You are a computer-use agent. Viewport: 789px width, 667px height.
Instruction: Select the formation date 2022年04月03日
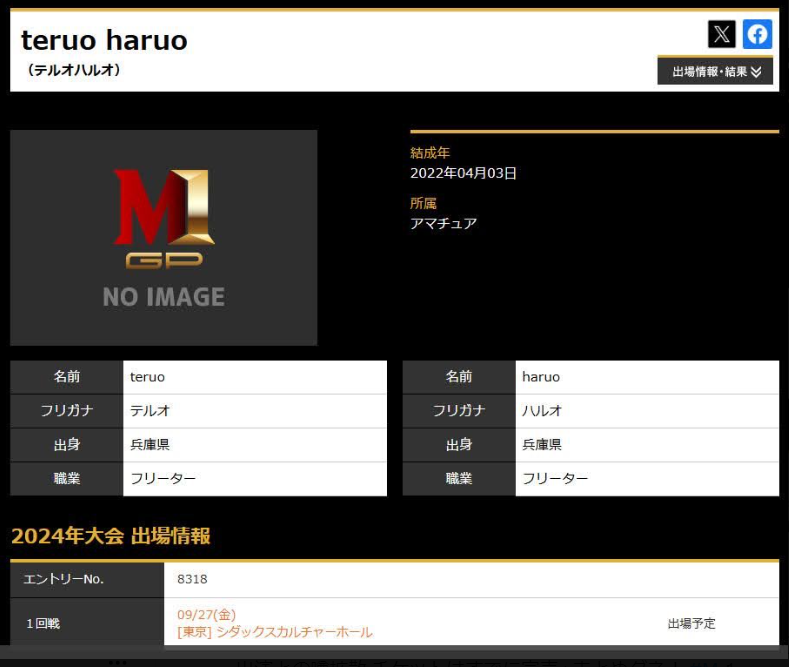[463, 173]
